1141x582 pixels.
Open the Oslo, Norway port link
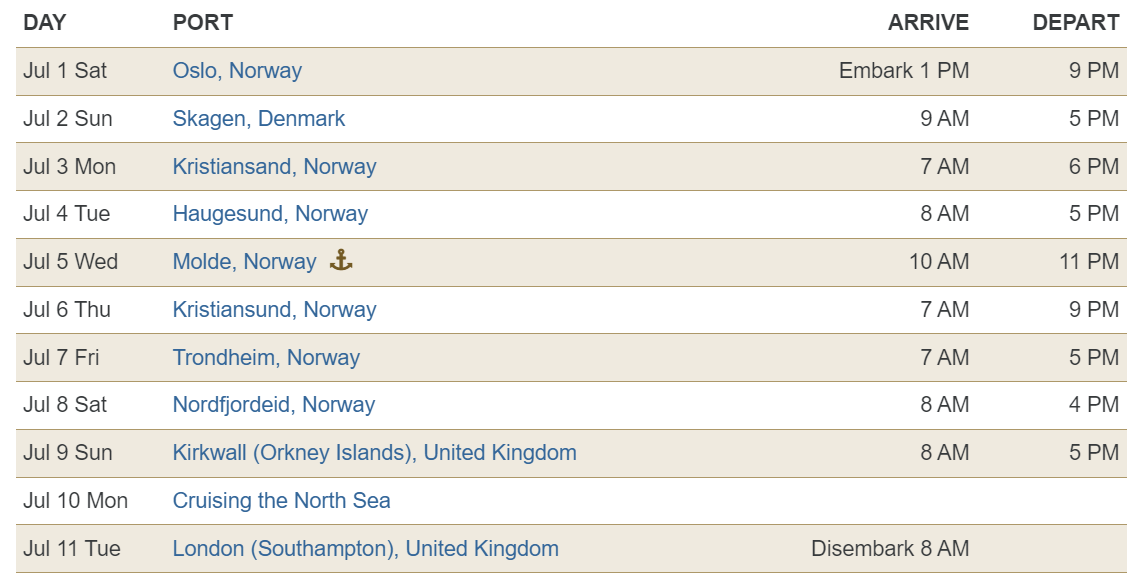[237, 71]
